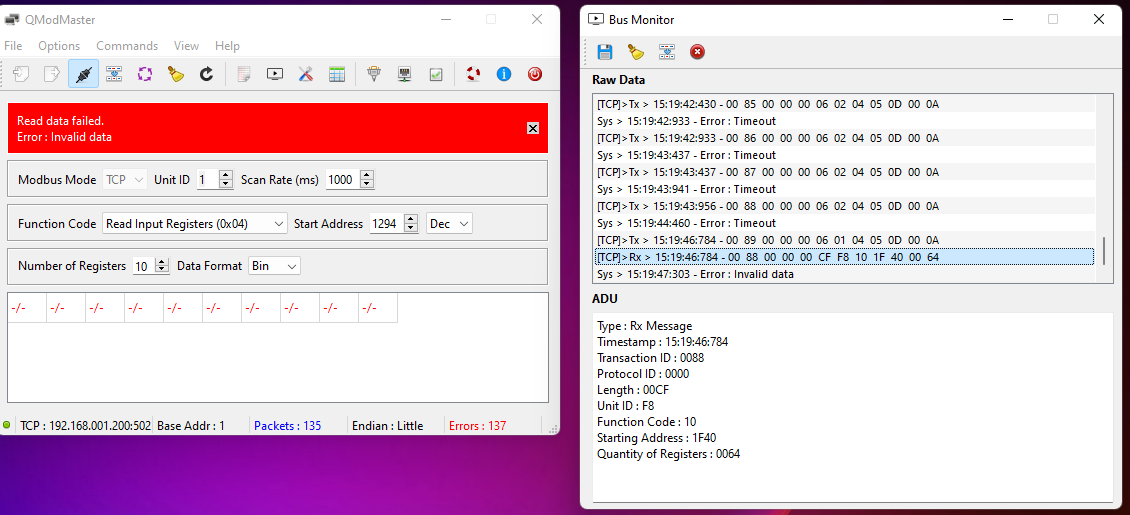Viewport: 1130px width, 515px height.
Task: Click the Bus Monitor read/write icon
Action: tap(667, 52)
